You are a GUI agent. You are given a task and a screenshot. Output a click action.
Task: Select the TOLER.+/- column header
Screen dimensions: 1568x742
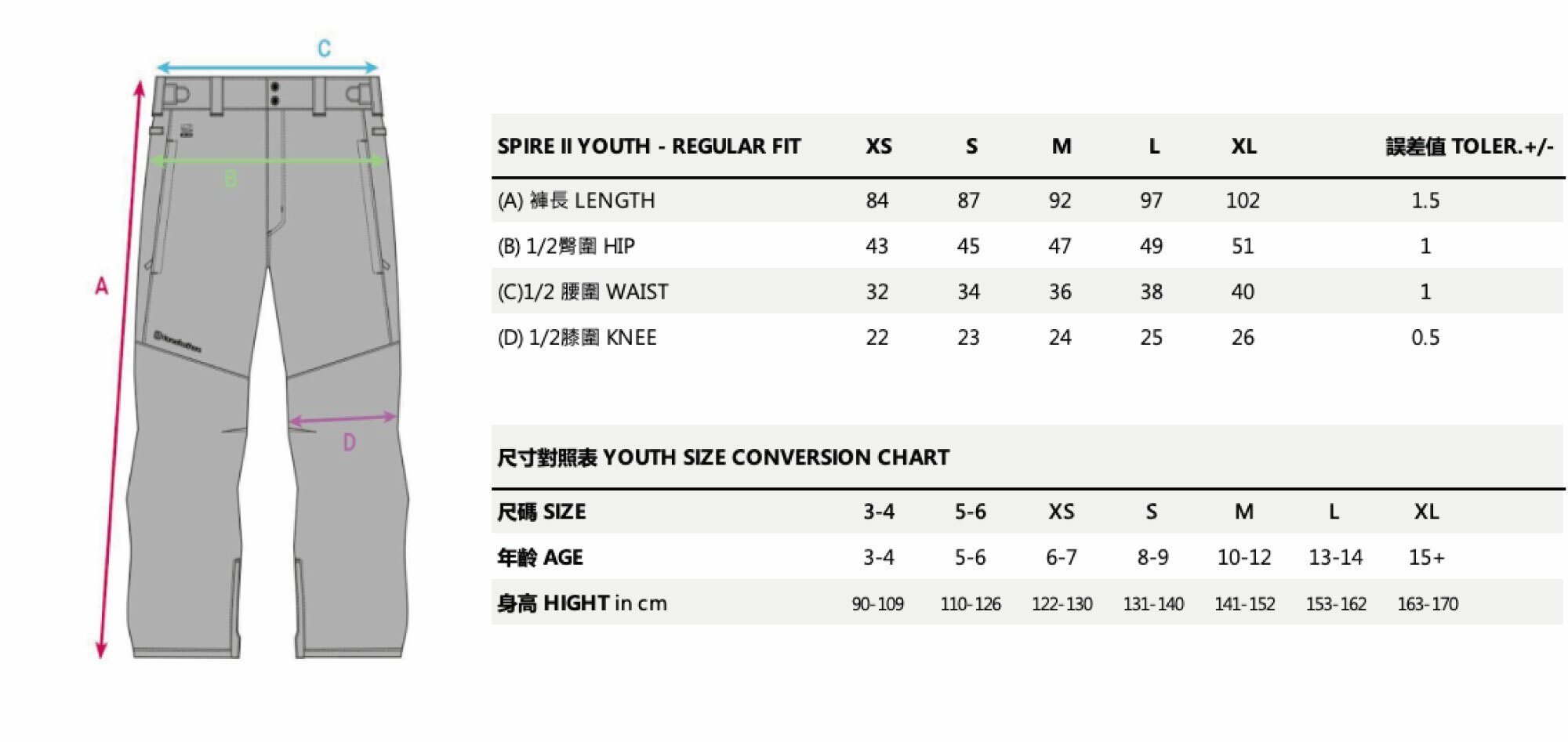pyautogui.click(x=1468, y=147)
